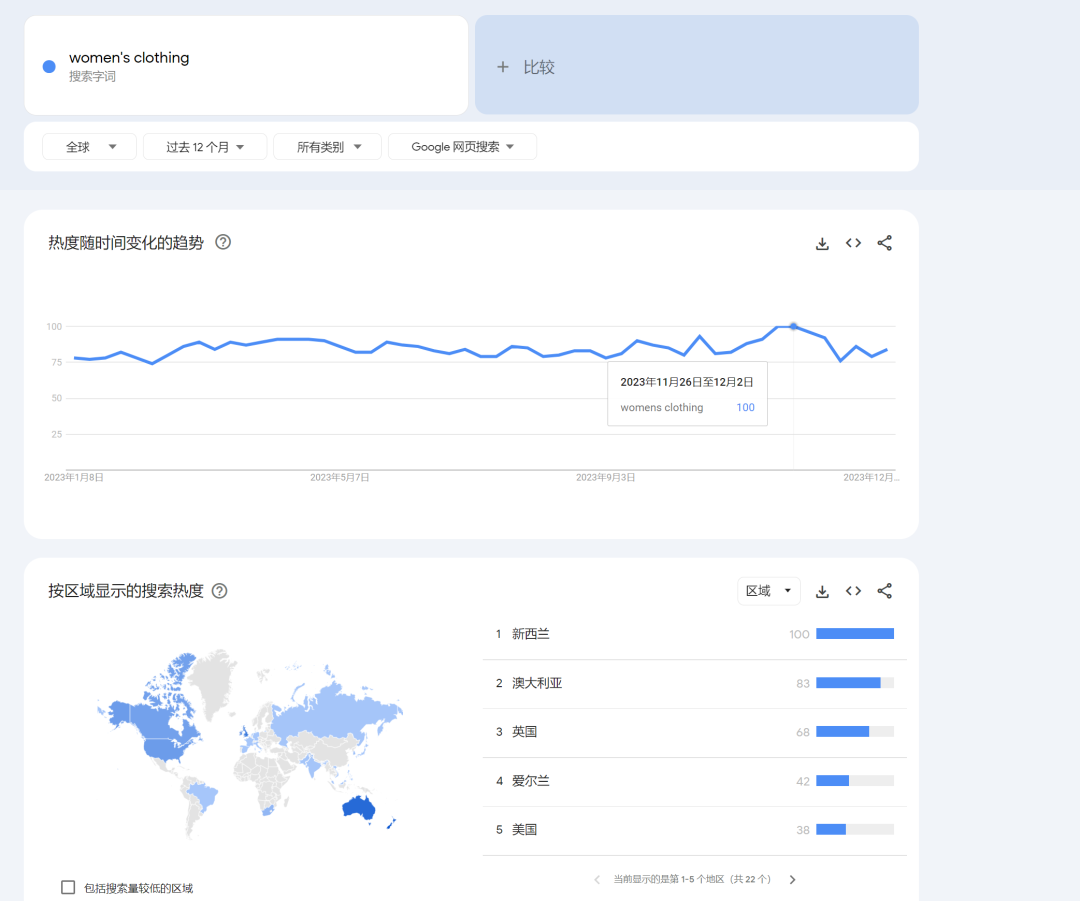This screenshot has width=1080, height=901.
Task: Open the 全球 location dropdown
Action: point(91,147)
